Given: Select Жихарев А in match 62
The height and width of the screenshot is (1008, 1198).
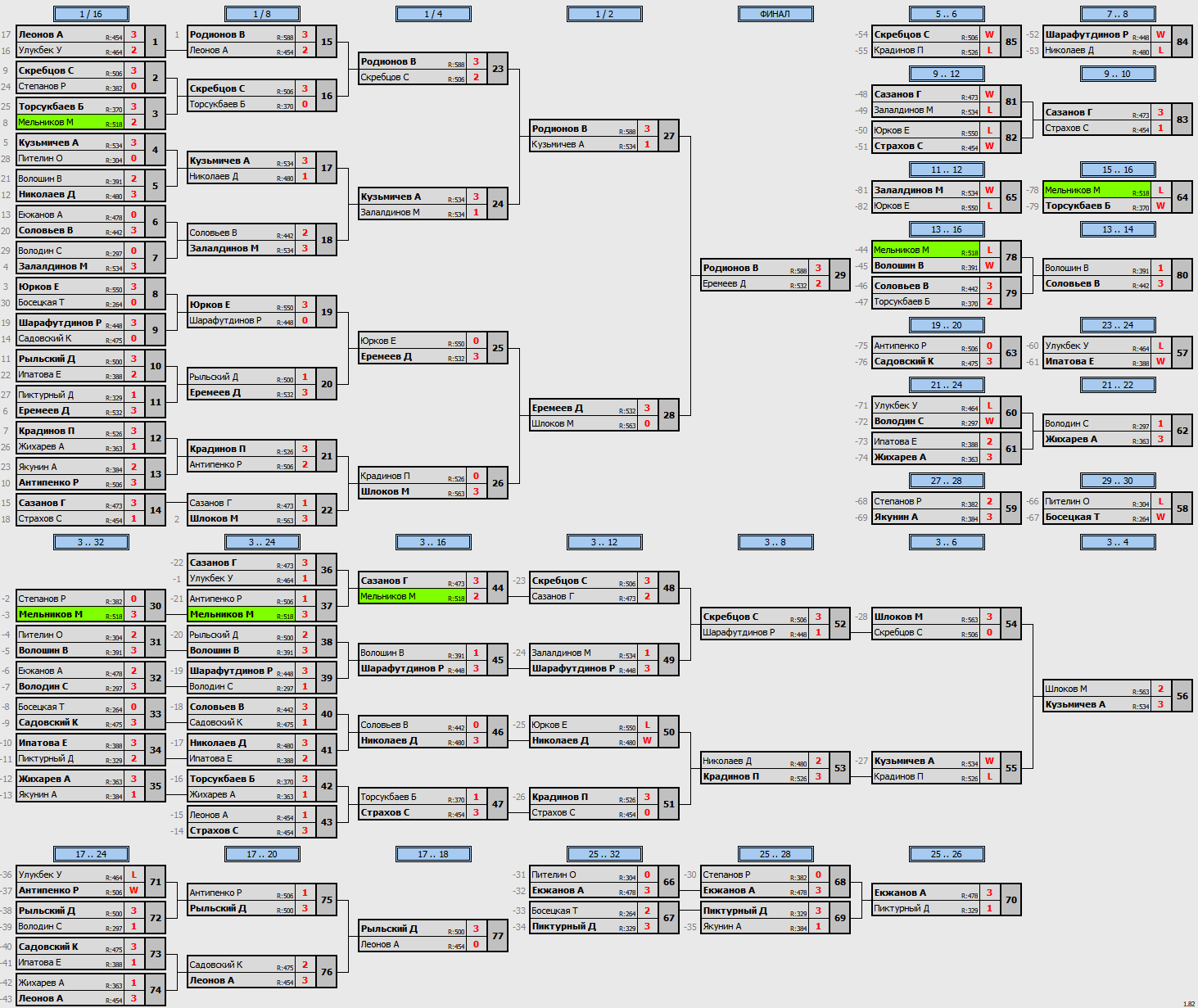Looking at the screenshot, I should [x=1096, y=439].
